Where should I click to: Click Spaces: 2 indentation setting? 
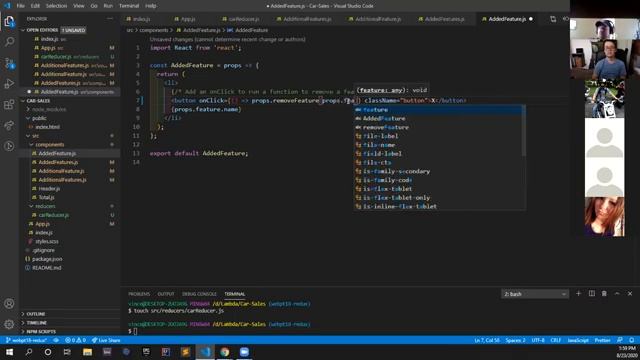[x=516, y=340]
